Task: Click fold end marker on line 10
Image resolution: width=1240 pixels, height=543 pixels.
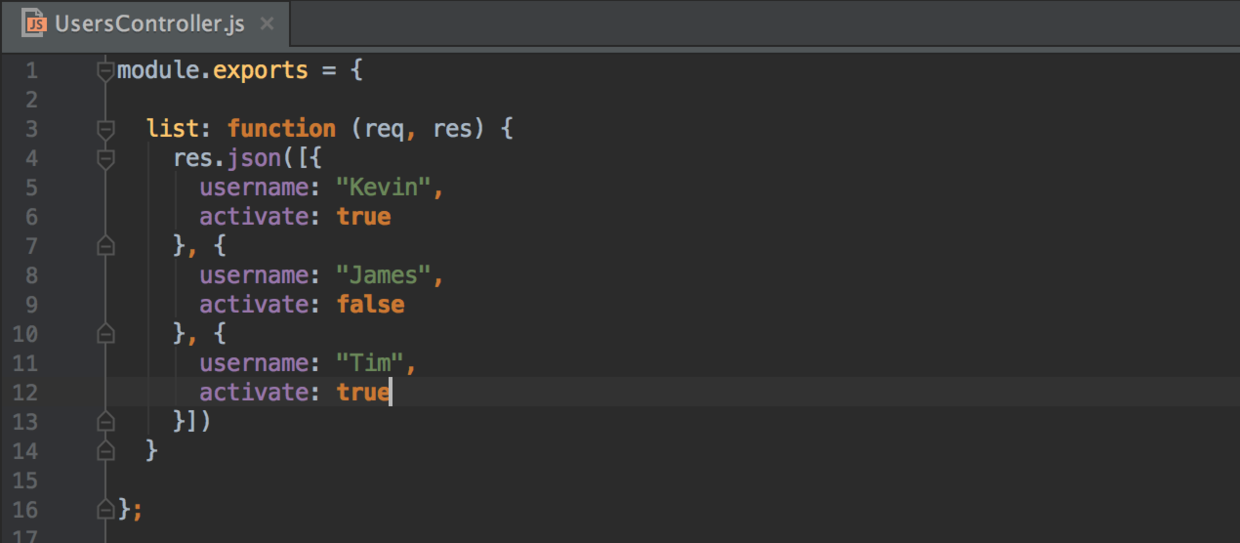Action: [106, 334]
